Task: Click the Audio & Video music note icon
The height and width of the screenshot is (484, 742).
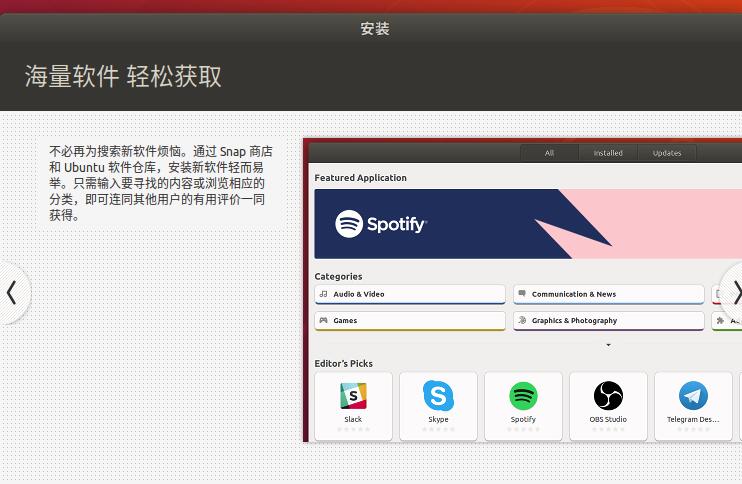Action: click(323, 294)
